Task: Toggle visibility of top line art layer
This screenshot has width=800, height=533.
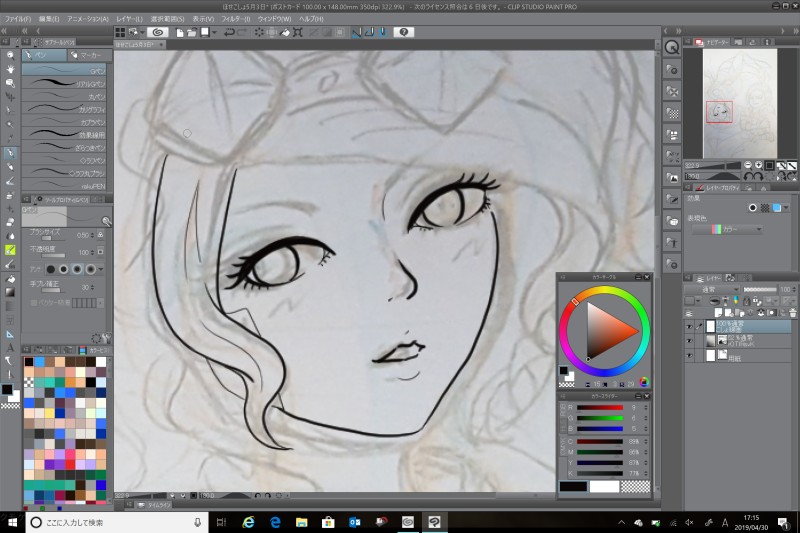Action: [689, 327]
